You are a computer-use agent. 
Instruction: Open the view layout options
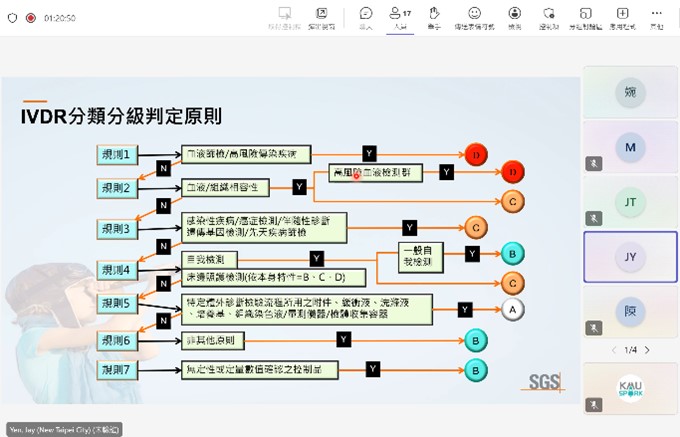click(514, 16)
